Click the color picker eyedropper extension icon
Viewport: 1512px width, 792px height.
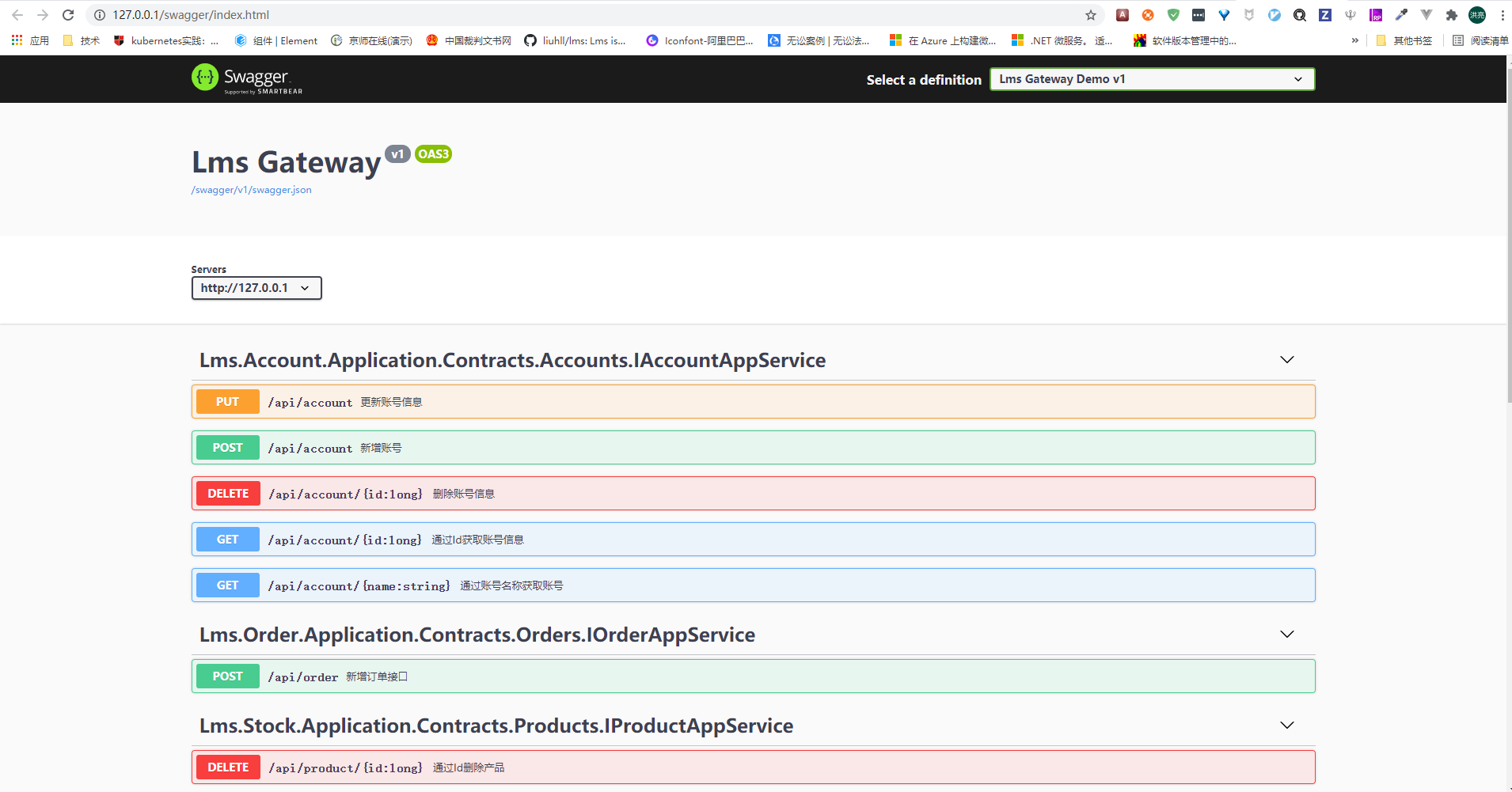pos(1401,15)
